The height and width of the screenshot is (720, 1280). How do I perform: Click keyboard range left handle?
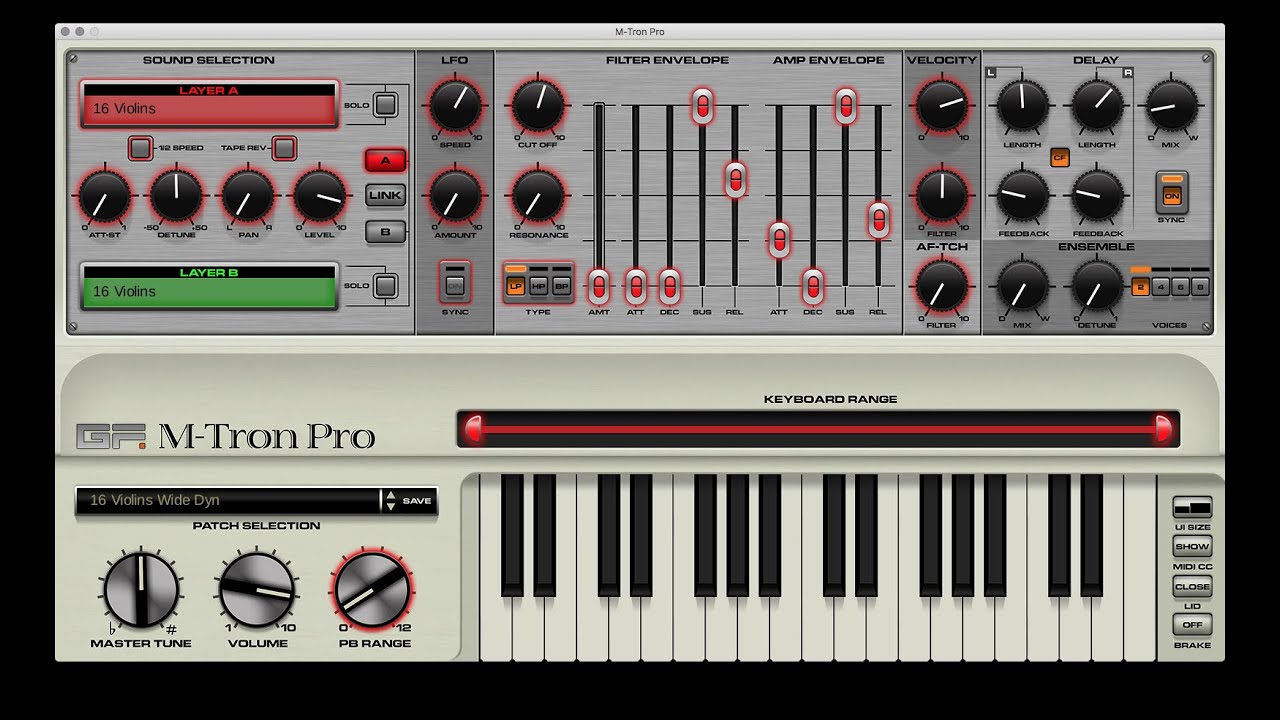pos(474,429)
